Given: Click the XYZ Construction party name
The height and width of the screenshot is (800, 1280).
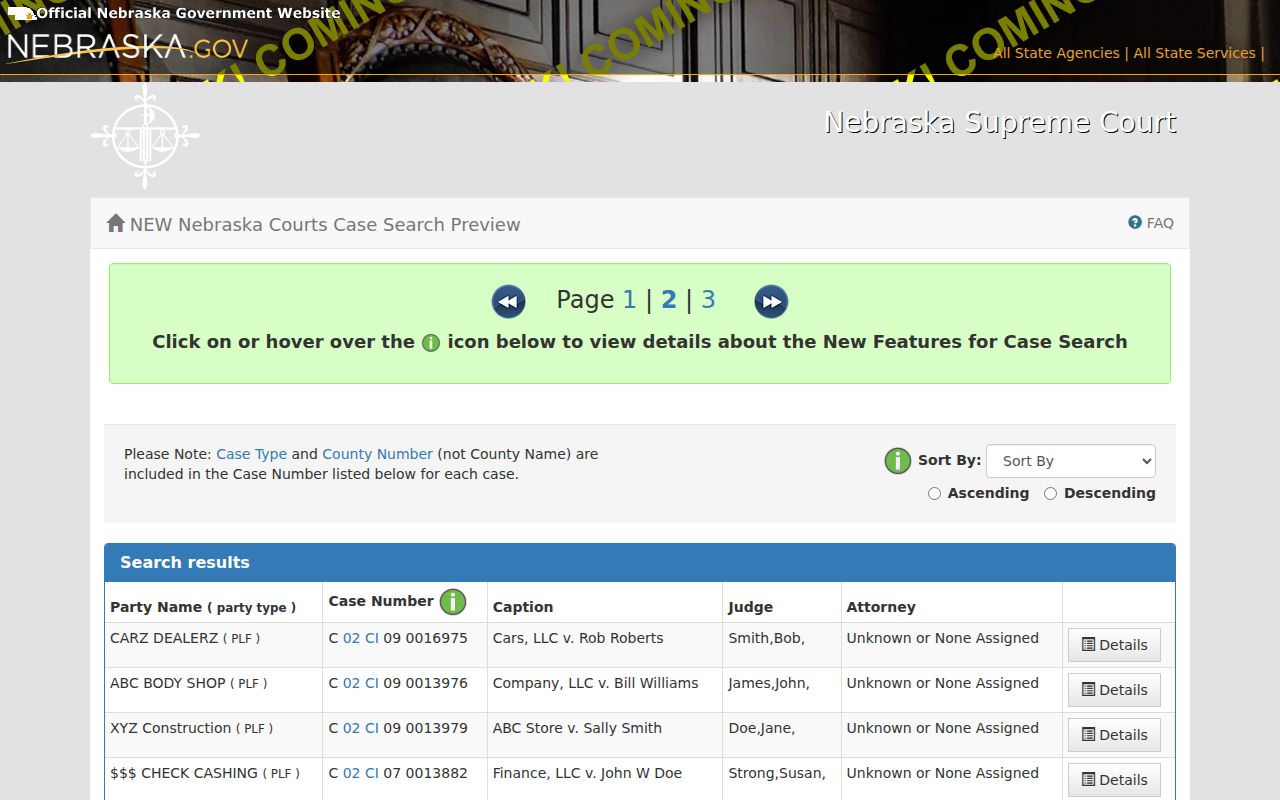Looking at the screenshot, I should pyautogui.click(x=170, y=728).
